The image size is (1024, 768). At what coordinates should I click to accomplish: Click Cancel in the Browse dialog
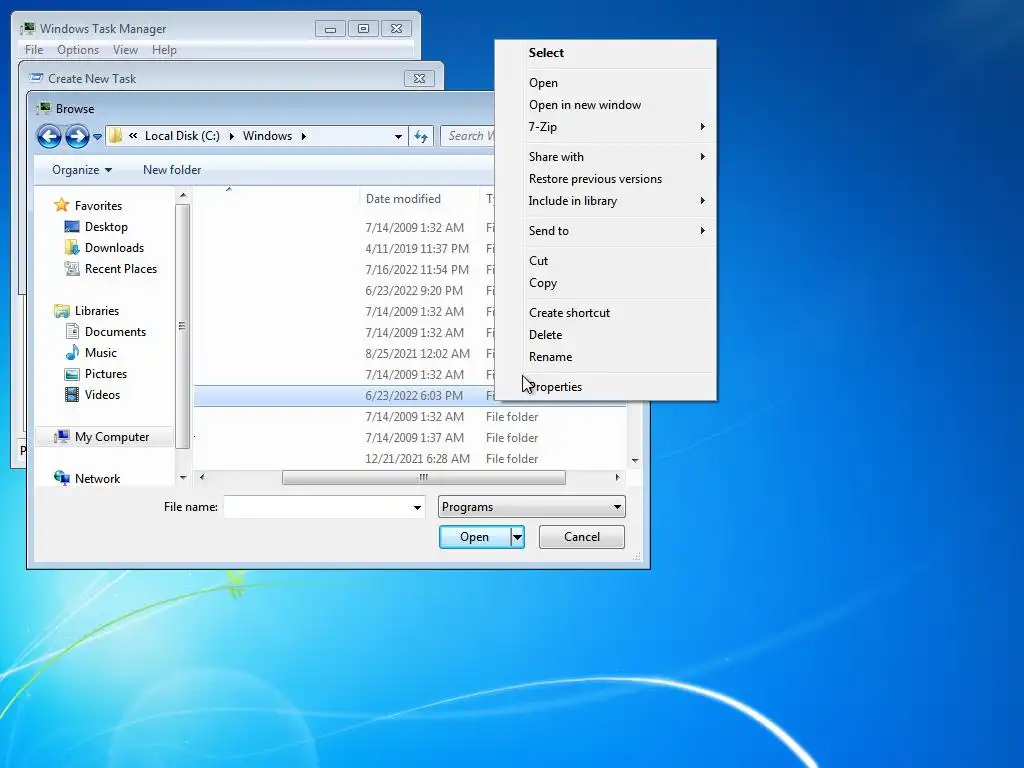[x=581, y=537]
